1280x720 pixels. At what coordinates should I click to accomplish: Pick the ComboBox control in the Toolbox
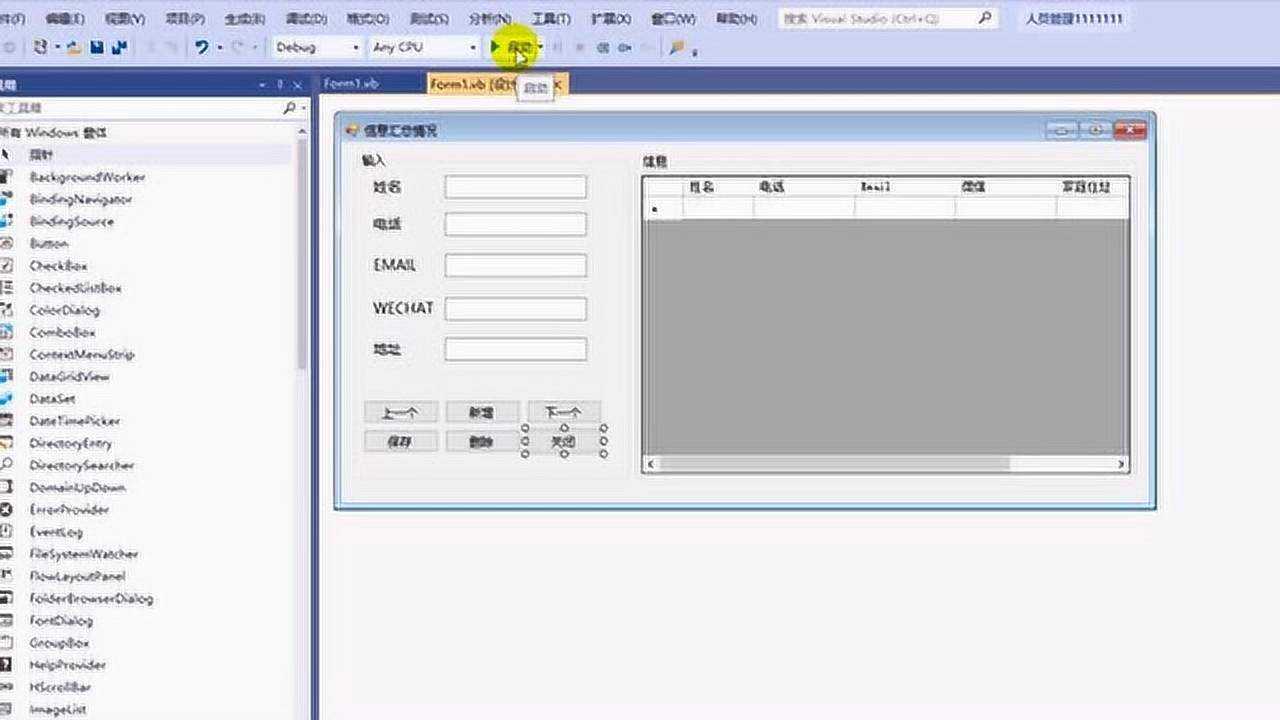(61, 332)
